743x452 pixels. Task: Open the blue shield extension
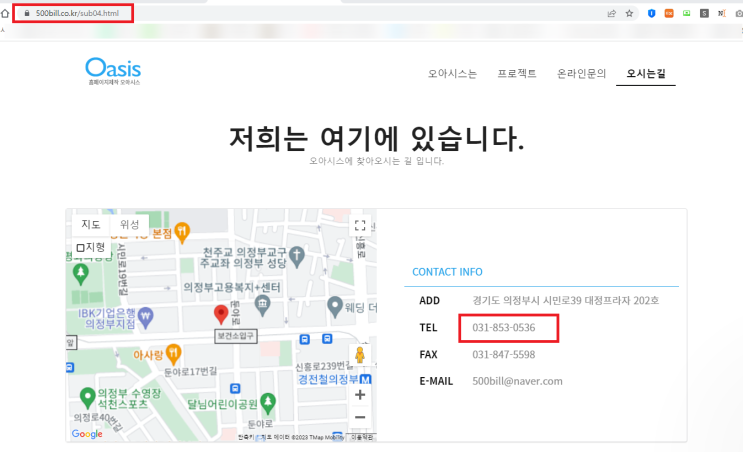coord(652,13)
